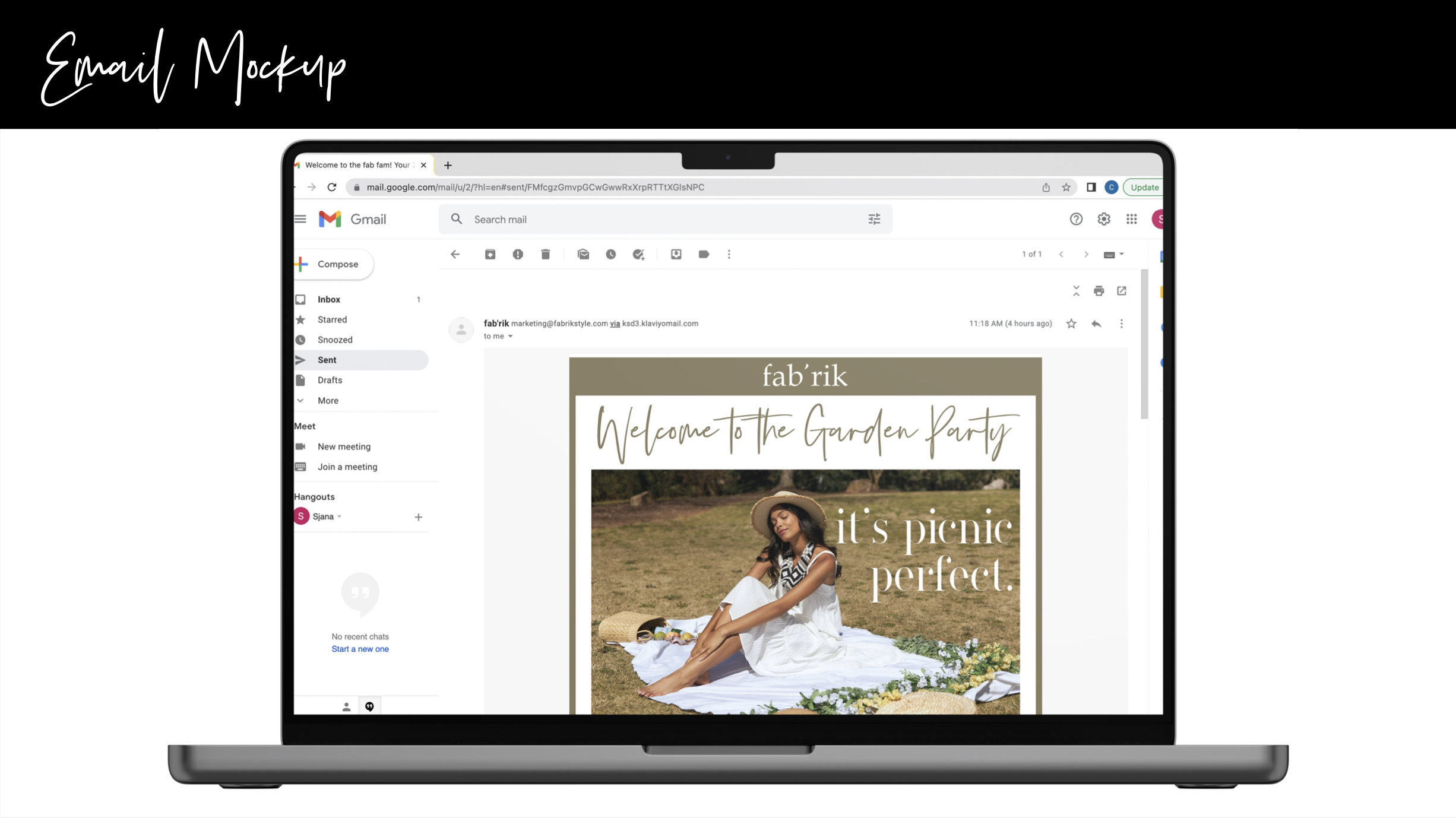Print the email with the printer icon
The height and width of the screenshot is (818, 1456).
coord(1099,291)
